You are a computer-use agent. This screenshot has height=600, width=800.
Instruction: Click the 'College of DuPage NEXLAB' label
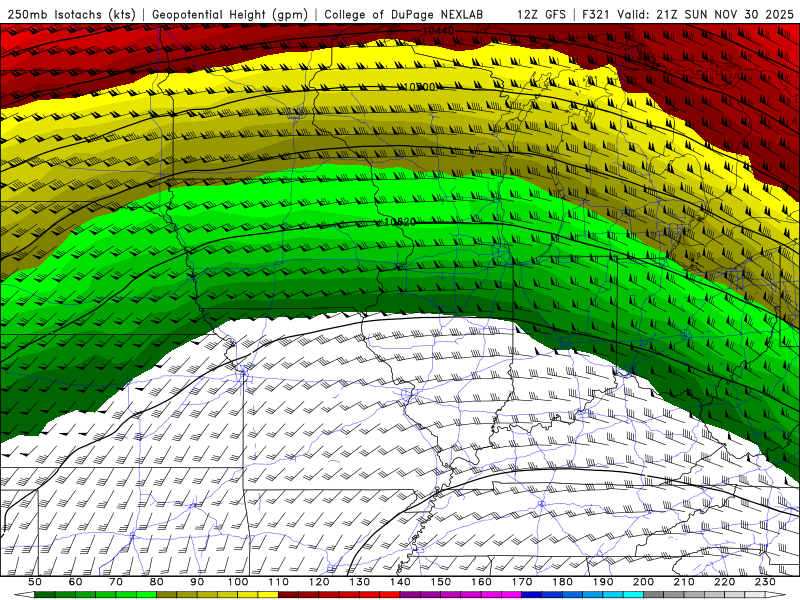tap(404, 14)
